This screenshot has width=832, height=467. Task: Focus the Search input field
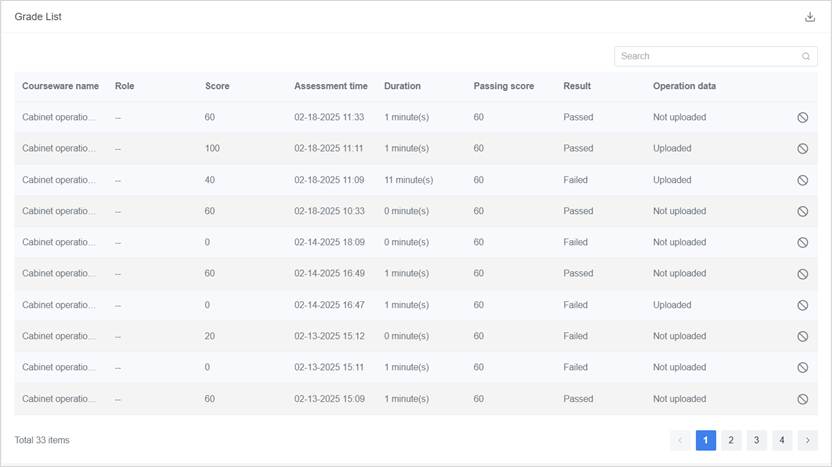click(706, 57)
